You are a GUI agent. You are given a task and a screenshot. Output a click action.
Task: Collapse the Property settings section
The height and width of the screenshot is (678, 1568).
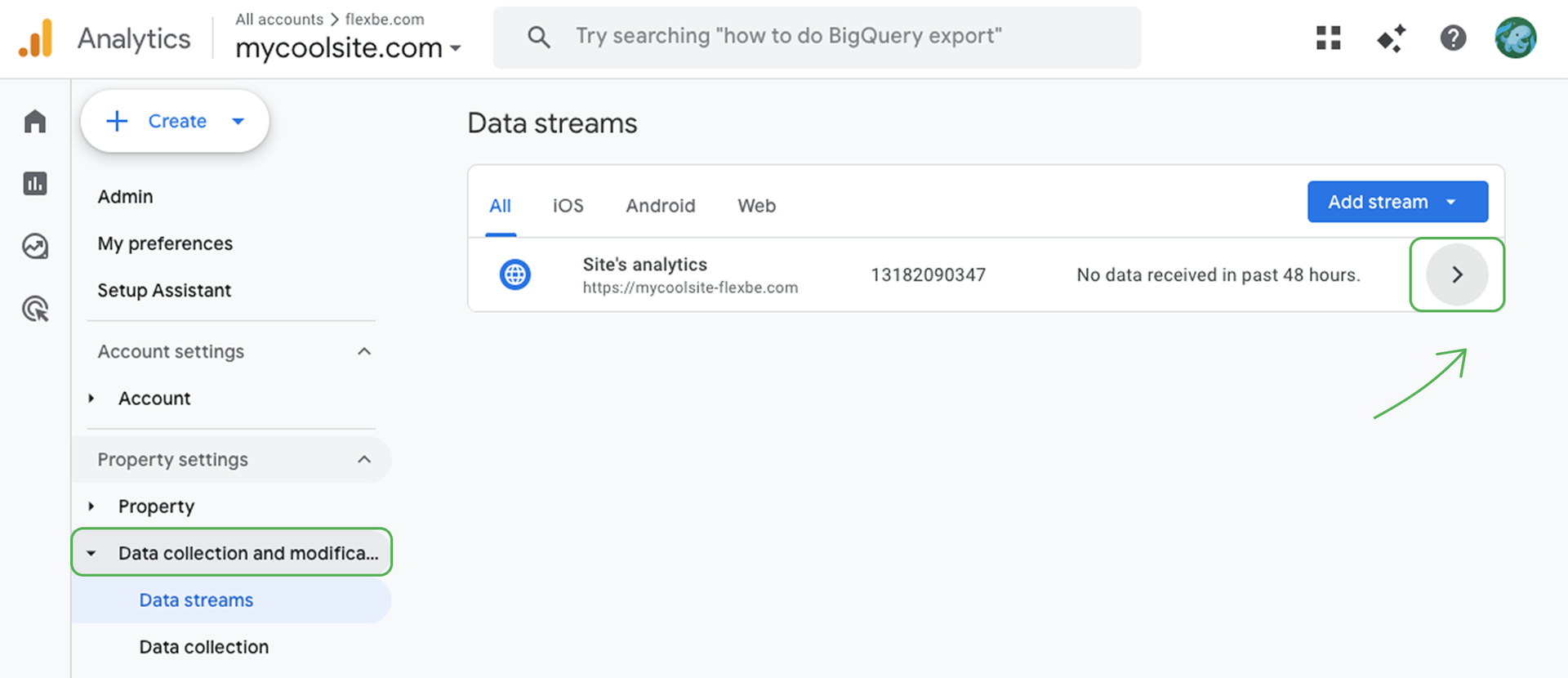[364, 459]
